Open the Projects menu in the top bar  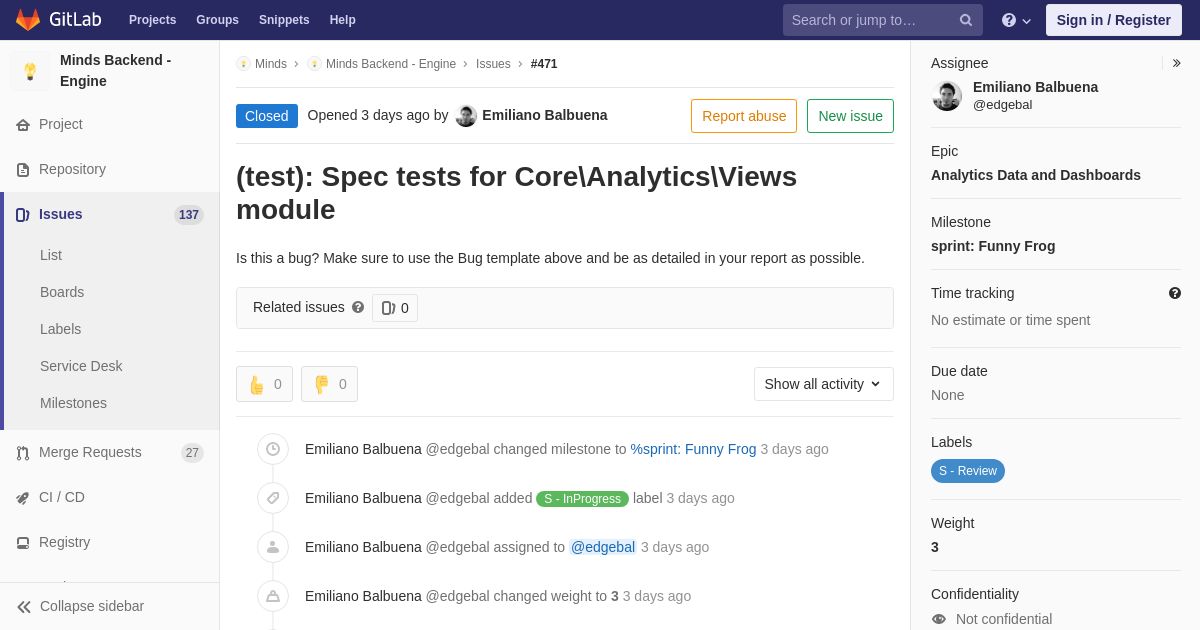[x=152, y=20]
